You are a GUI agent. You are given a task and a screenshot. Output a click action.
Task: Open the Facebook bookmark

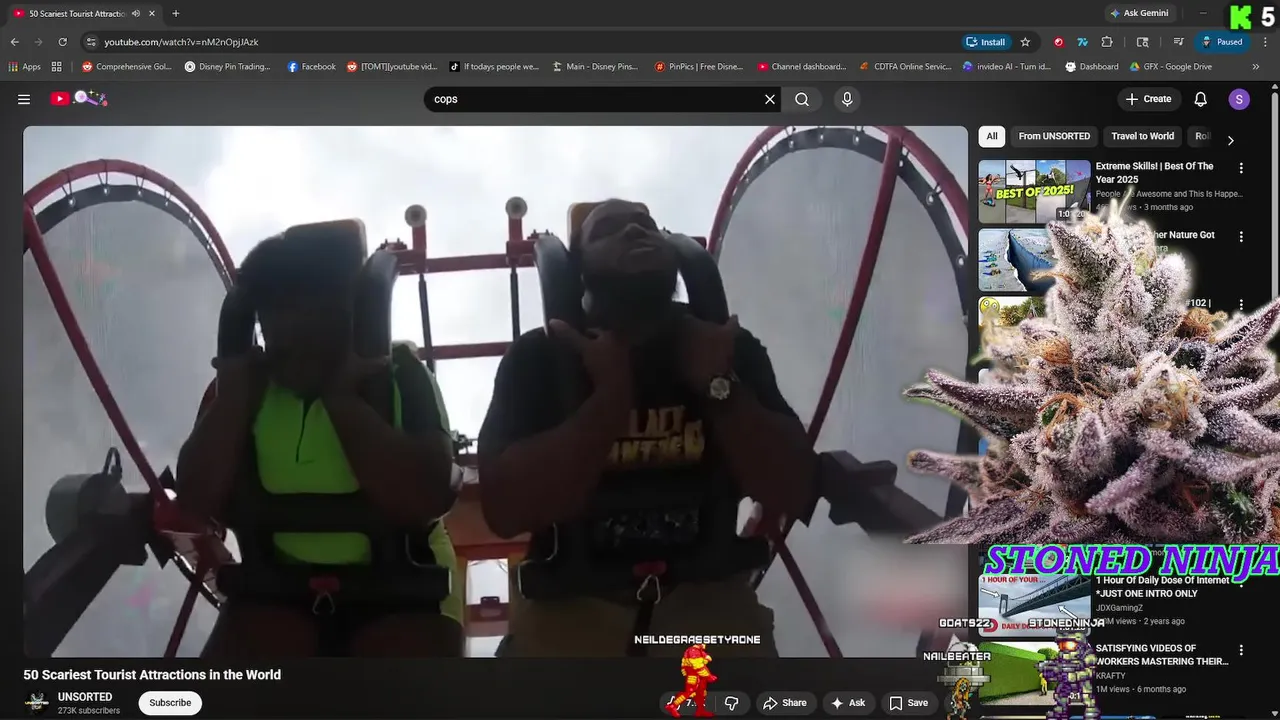[x=312, y=67]
